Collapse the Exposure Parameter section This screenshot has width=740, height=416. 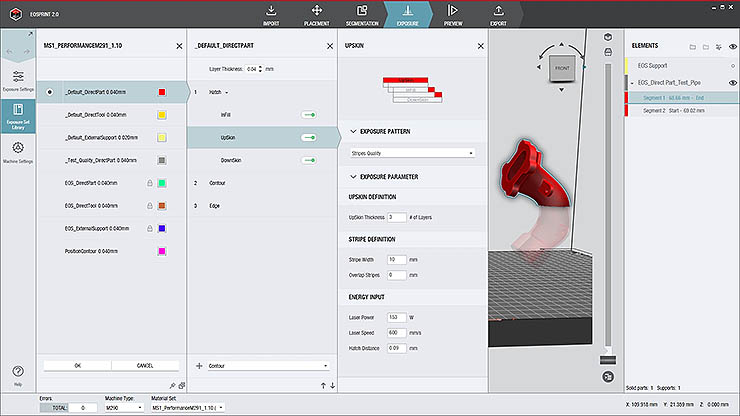[x=352, y=176]
